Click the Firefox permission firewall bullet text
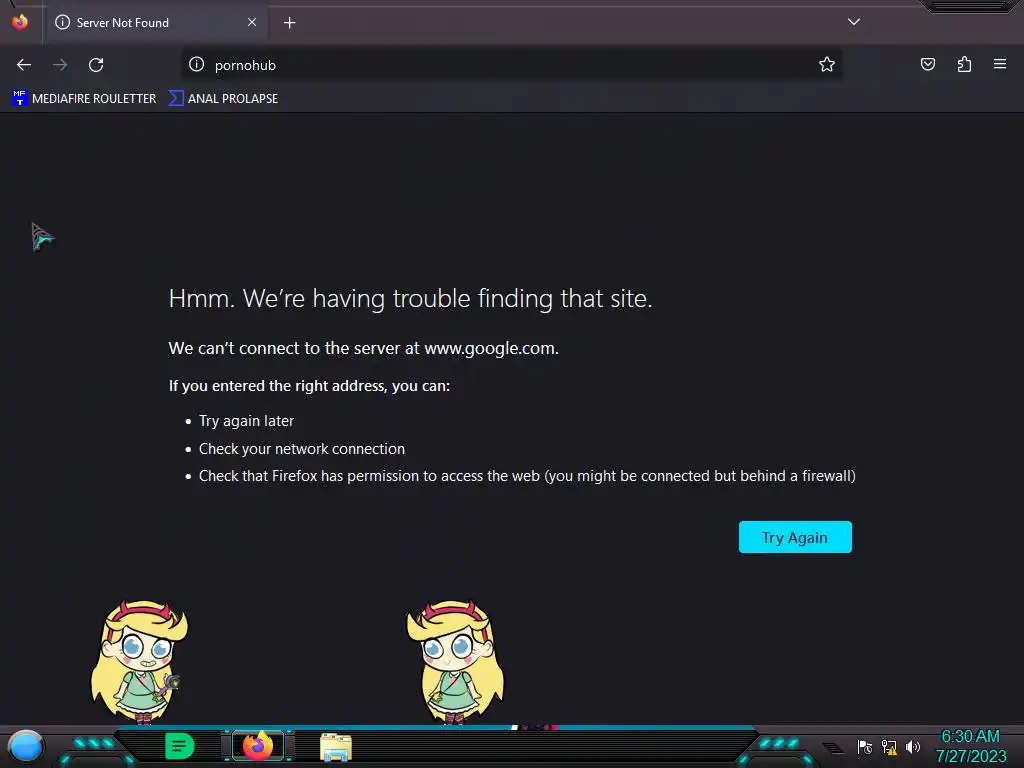Screen dimensions: 1024x768 coord(527,476)
